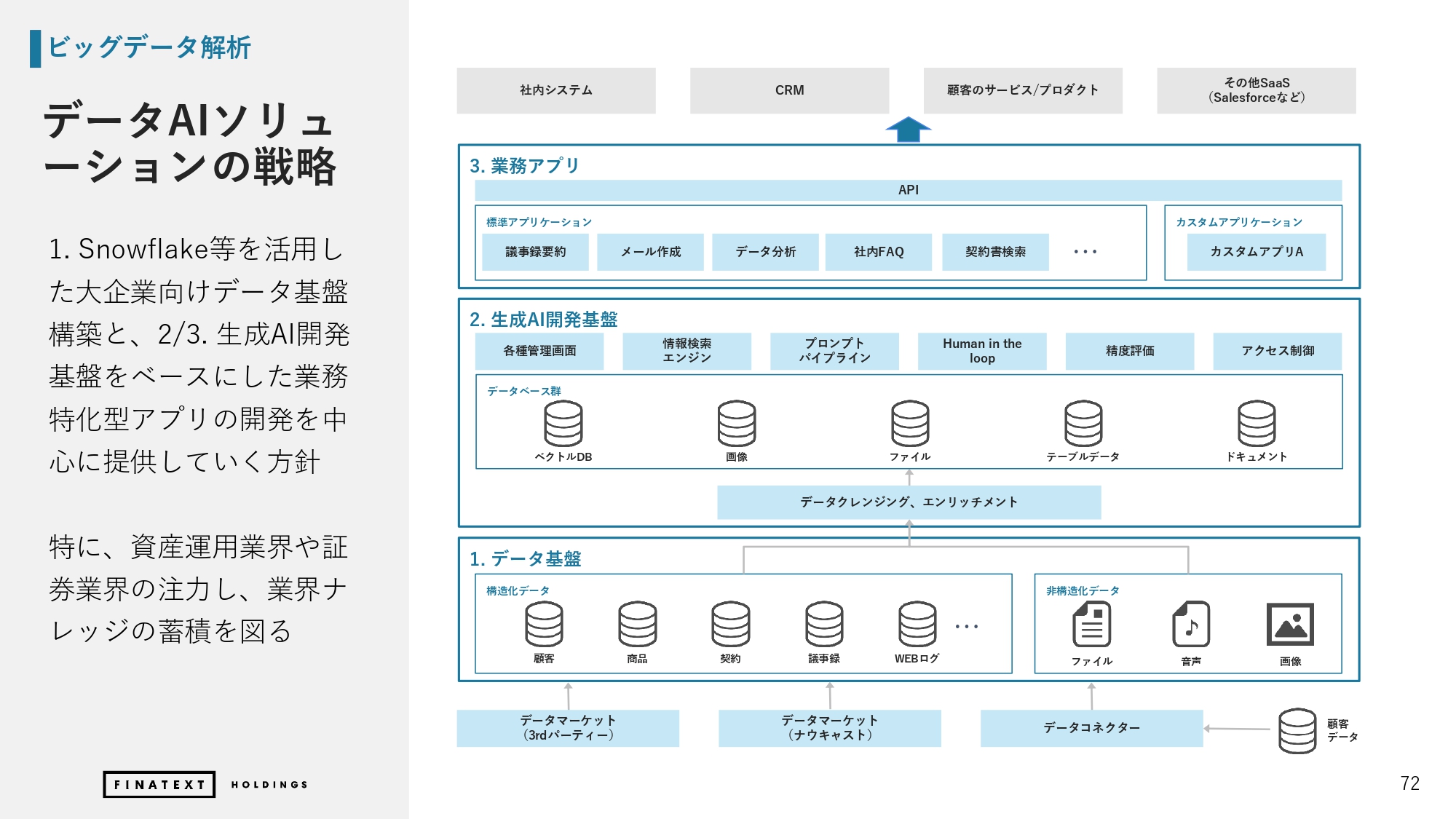Click the CRM box
Image resolution: width=1456 pixels, height=819 pixels.
tap(790, 90)
